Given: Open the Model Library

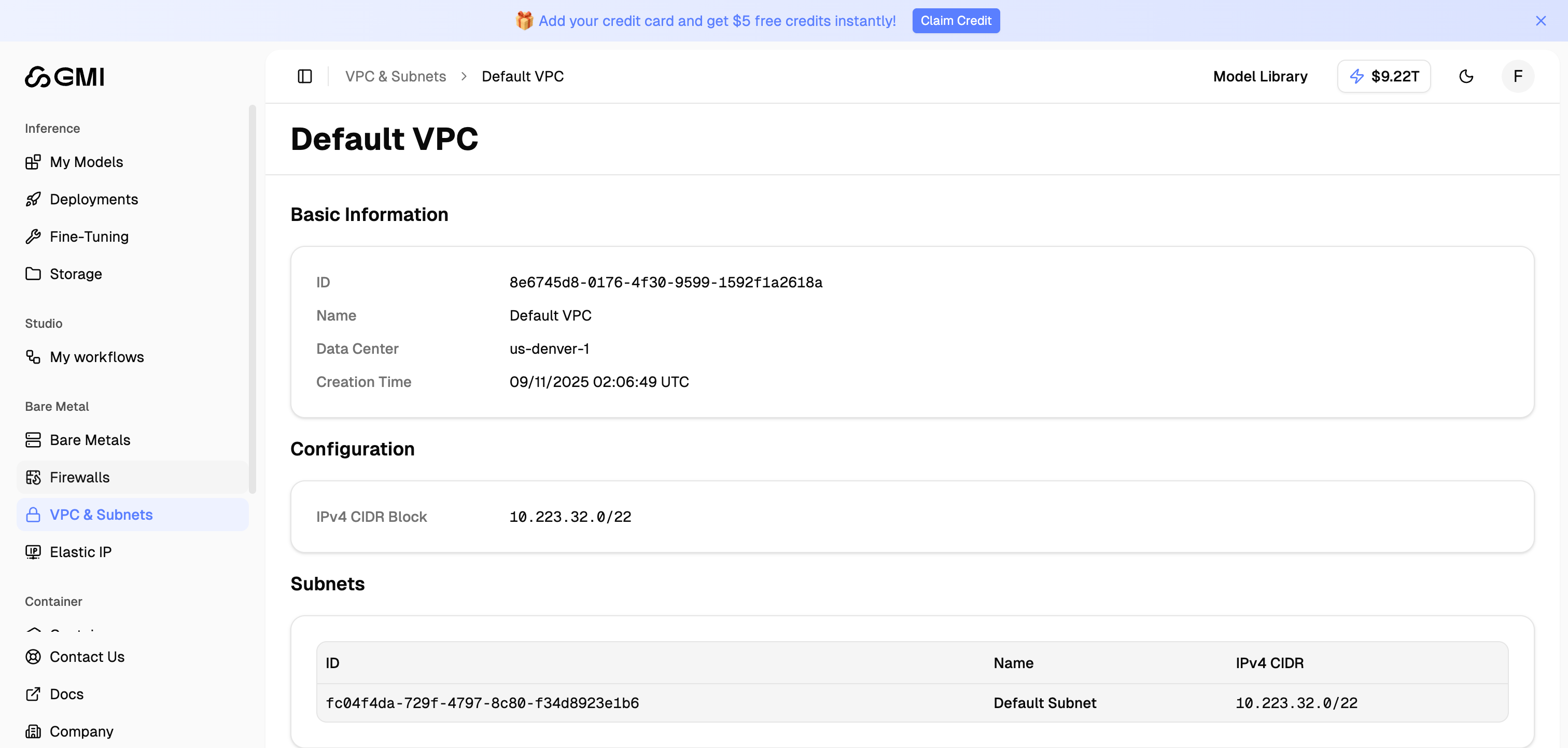Looking at the screenshot, I should [x=1260, y=76].
